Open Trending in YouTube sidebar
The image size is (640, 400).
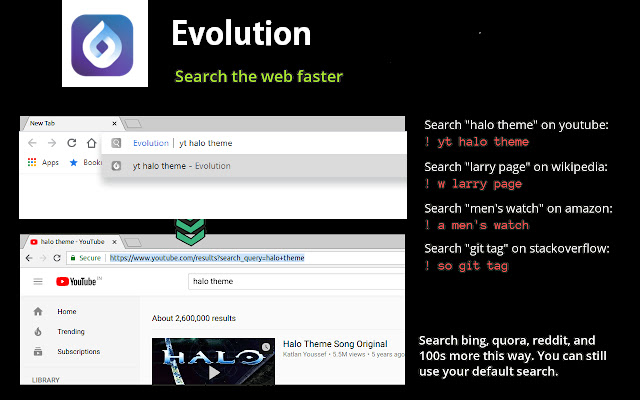(x=71, y=331)
